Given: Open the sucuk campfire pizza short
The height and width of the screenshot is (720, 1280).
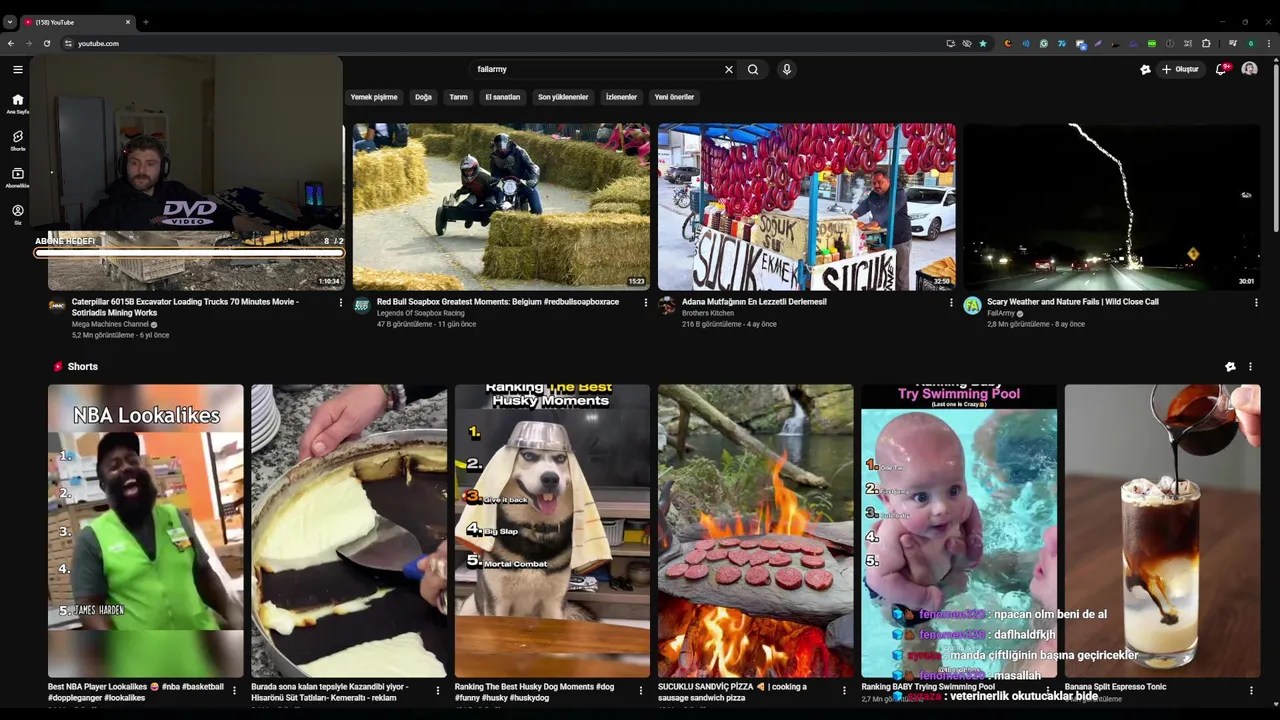Looking at the screenshot, I should pyautogui.click(x=756, y=531).
